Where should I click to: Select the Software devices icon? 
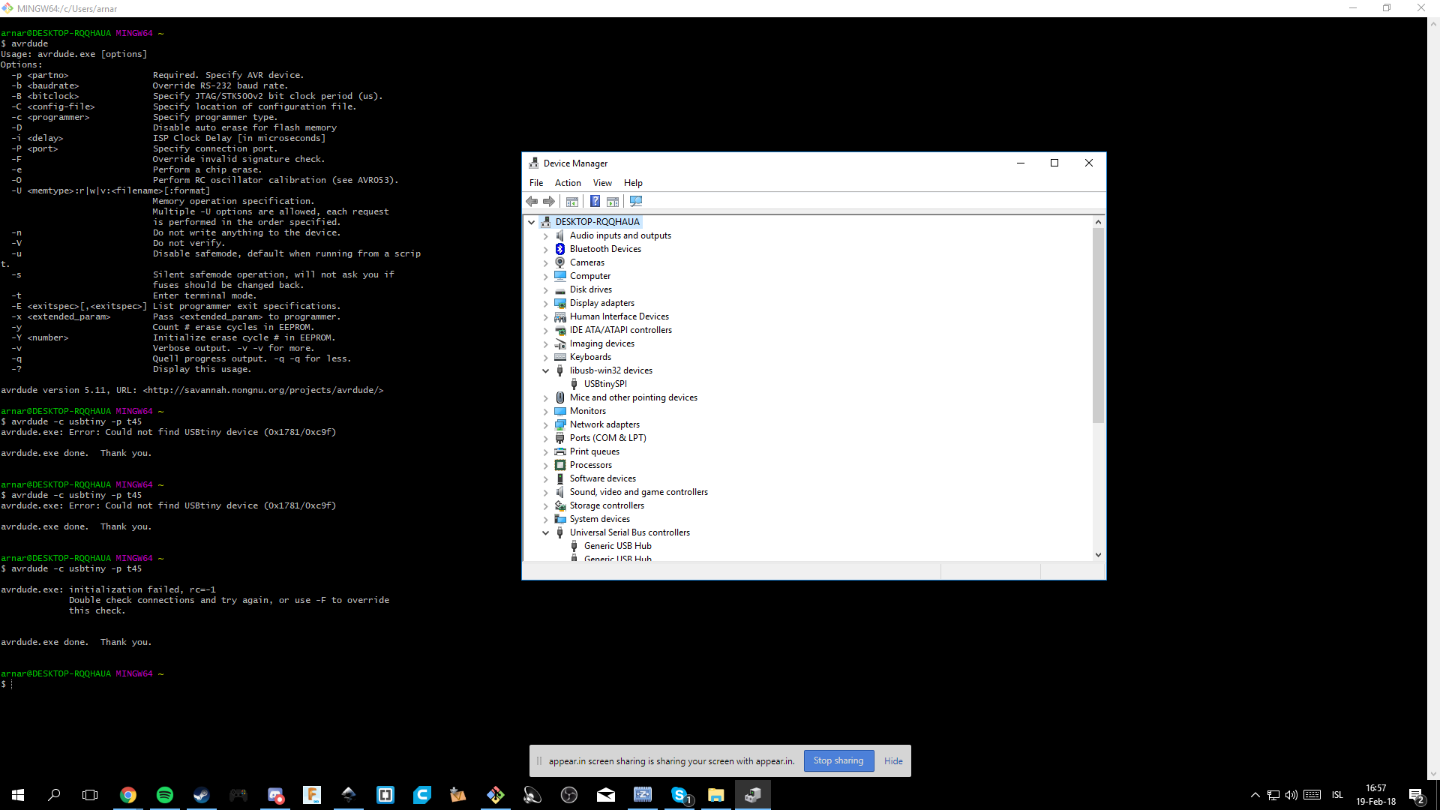click(560, 479)
